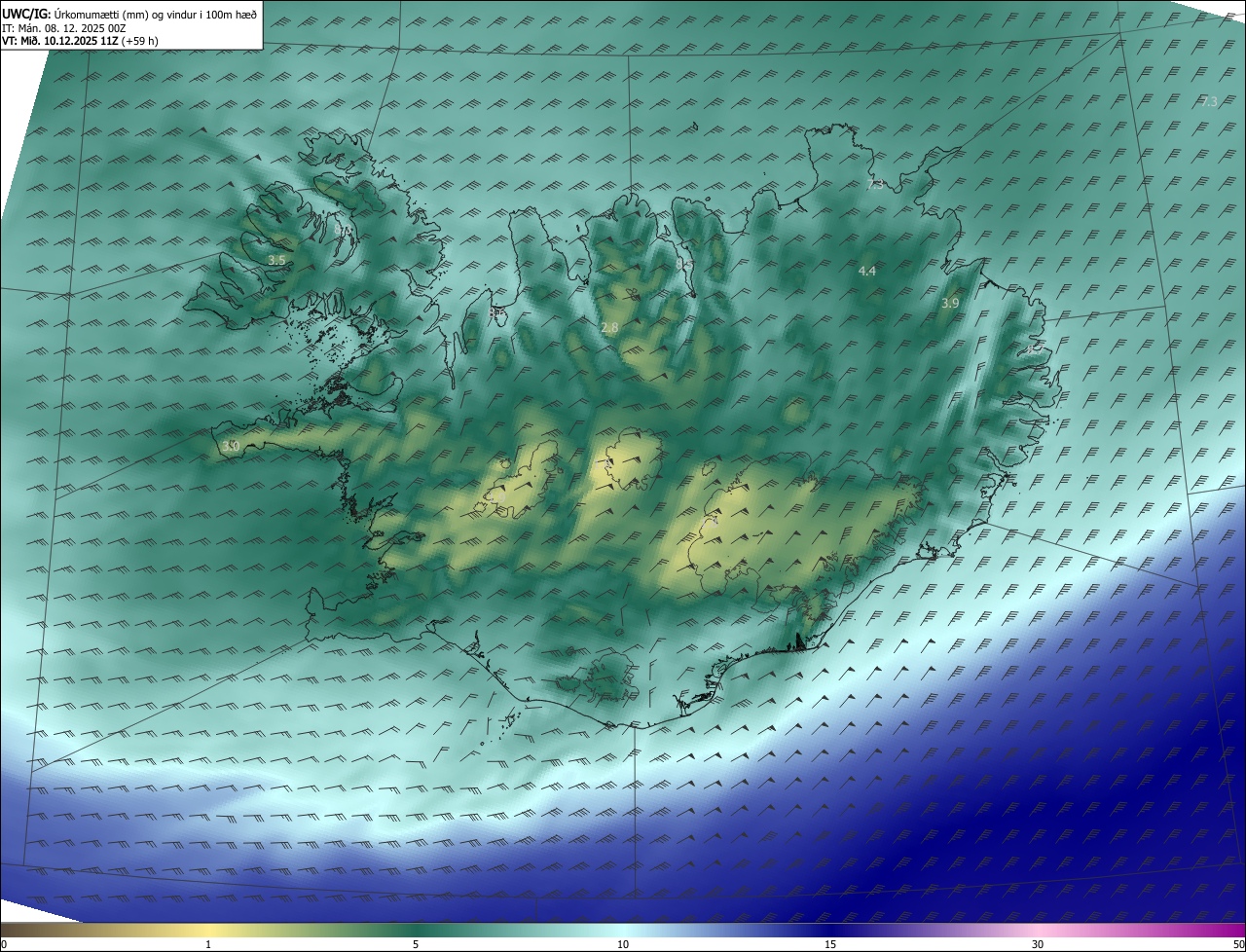Click the '0' tick label on the color scale
This screenshot has height=952, width=1246.
click(3, 944)
